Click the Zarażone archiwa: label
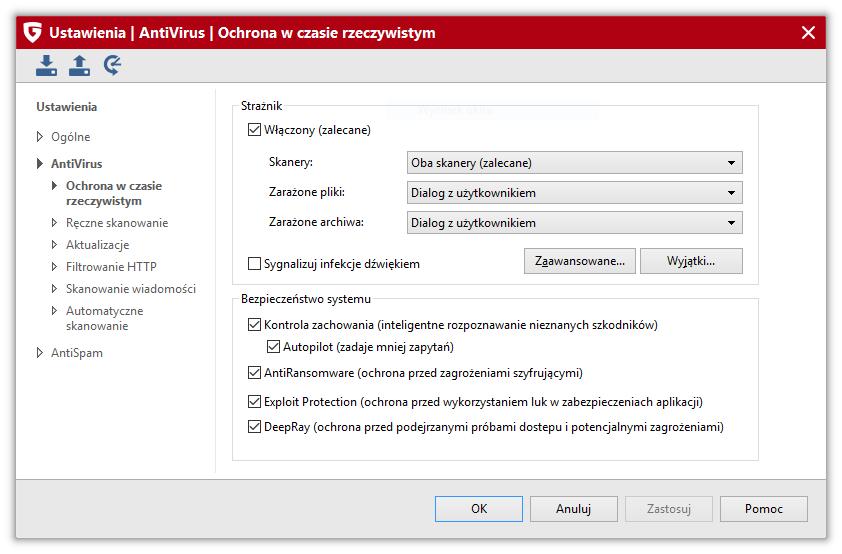The width and height of the screenshot is (842, 554). pos(316,222)
